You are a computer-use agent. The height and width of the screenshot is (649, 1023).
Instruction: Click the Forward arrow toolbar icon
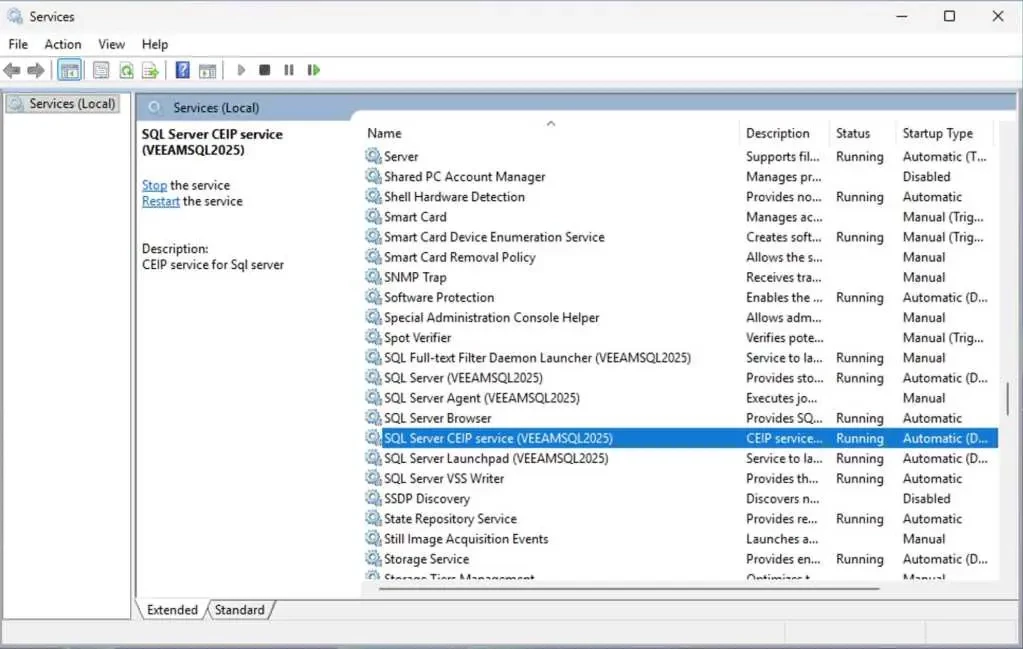pos(36,70)
